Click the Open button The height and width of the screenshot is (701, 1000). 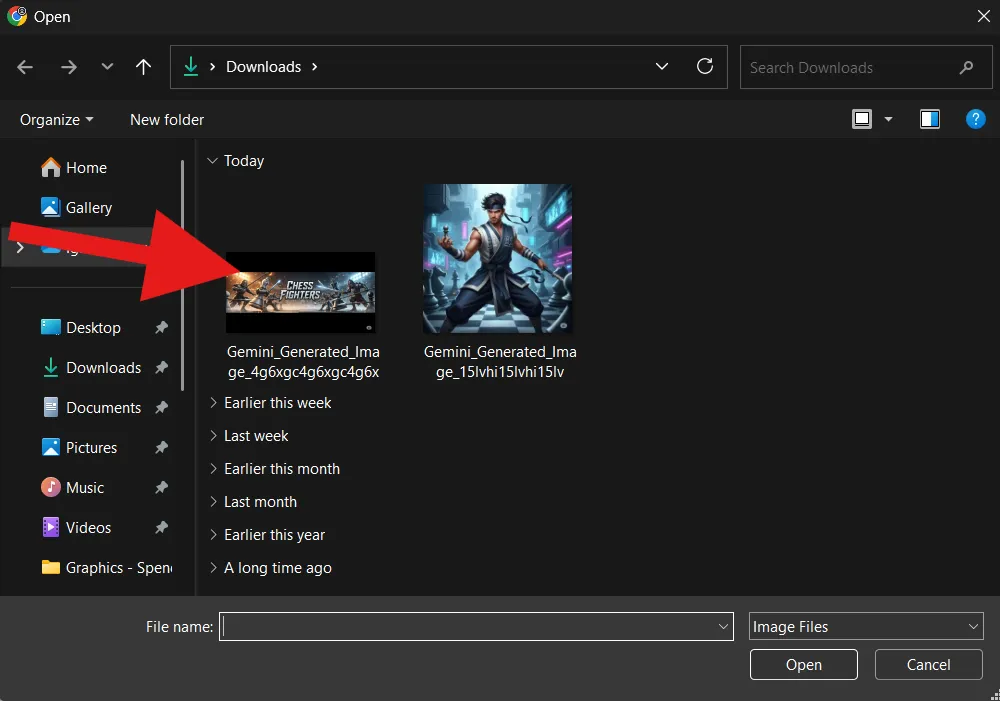(x=804, y=665)
